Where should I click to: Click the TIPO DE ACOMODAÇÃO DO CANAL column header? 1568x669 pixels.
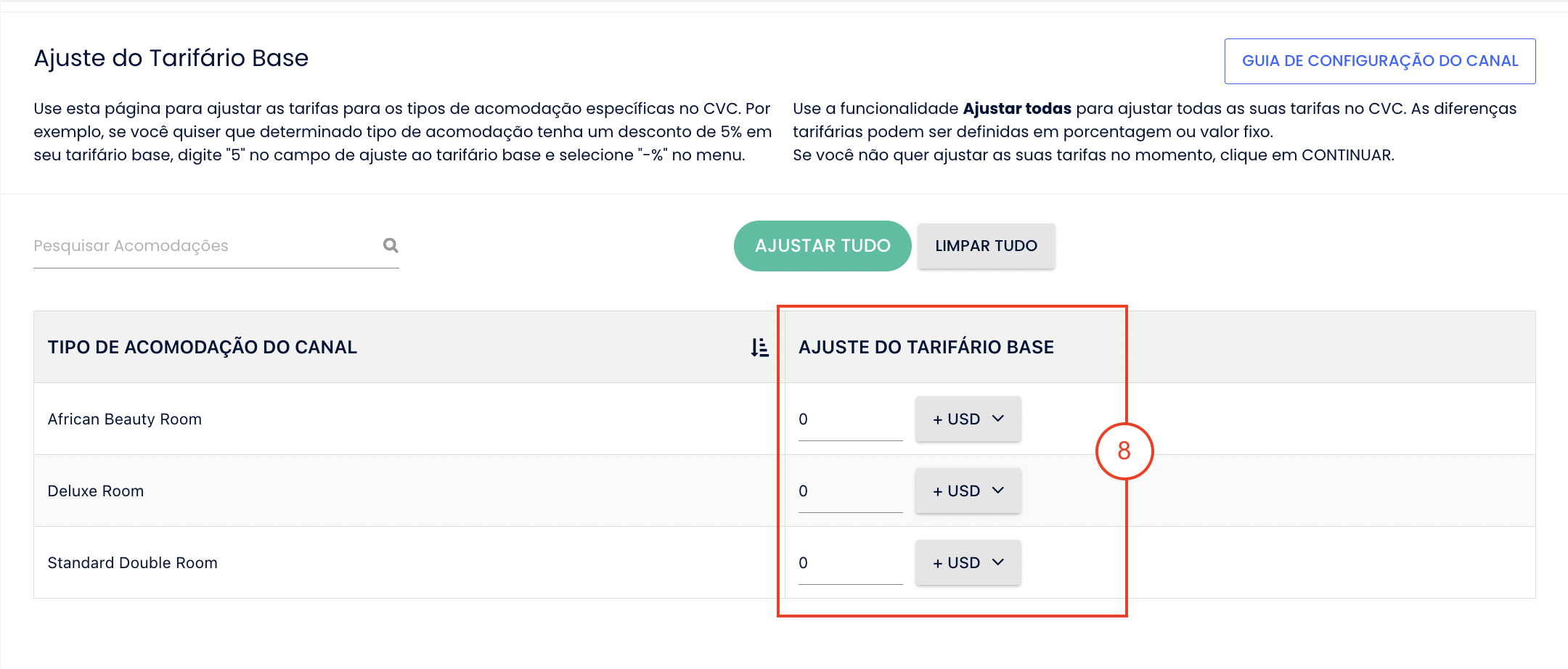203,348
